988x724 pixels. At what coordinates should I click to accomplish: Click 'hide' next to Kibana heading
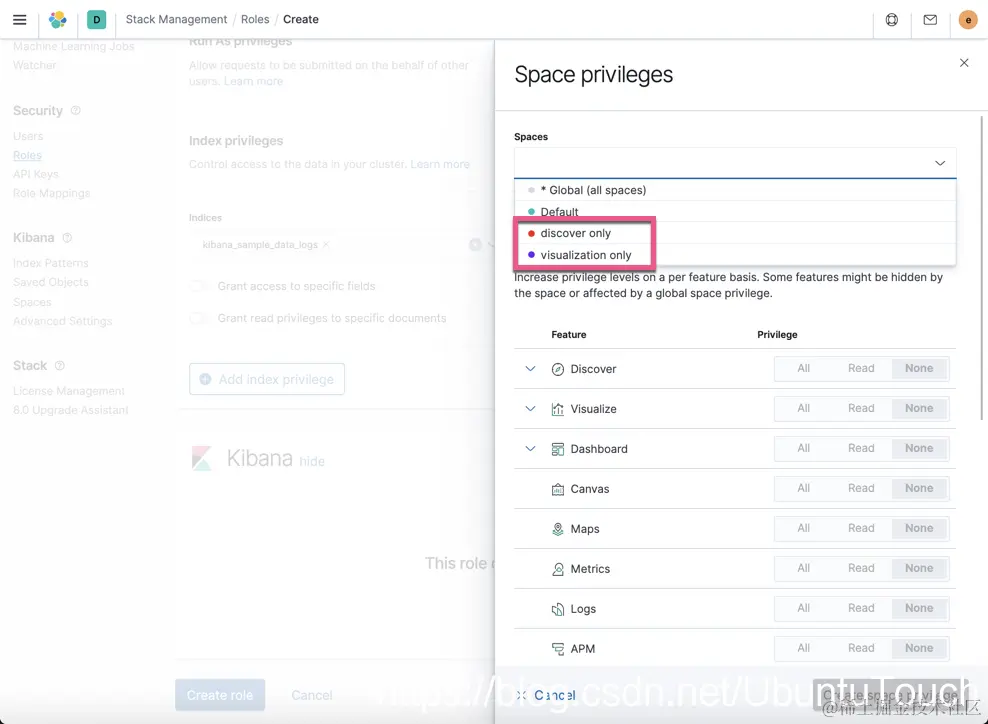coord(312,461)
